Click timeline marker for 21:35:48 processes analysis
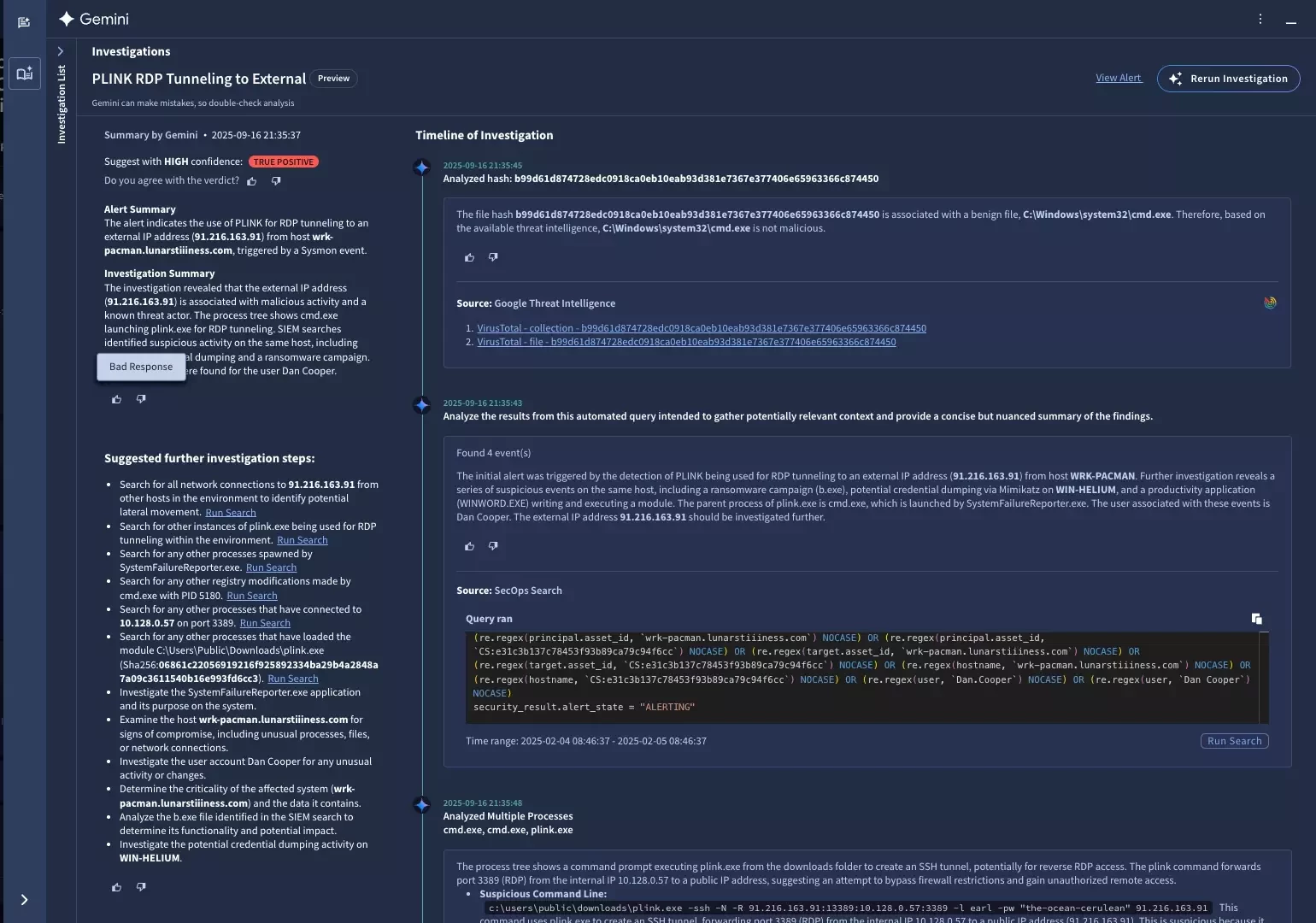Image resolution: width=1316 pixels, height=923 pixels. coord(421,805)
